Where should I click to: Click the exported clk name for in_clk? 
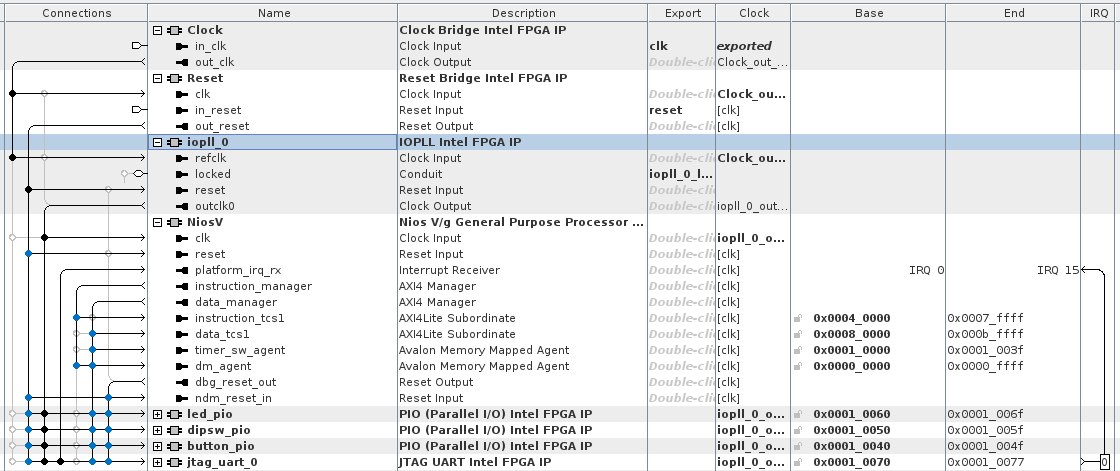pyautogui.click(x=658, y=46)
